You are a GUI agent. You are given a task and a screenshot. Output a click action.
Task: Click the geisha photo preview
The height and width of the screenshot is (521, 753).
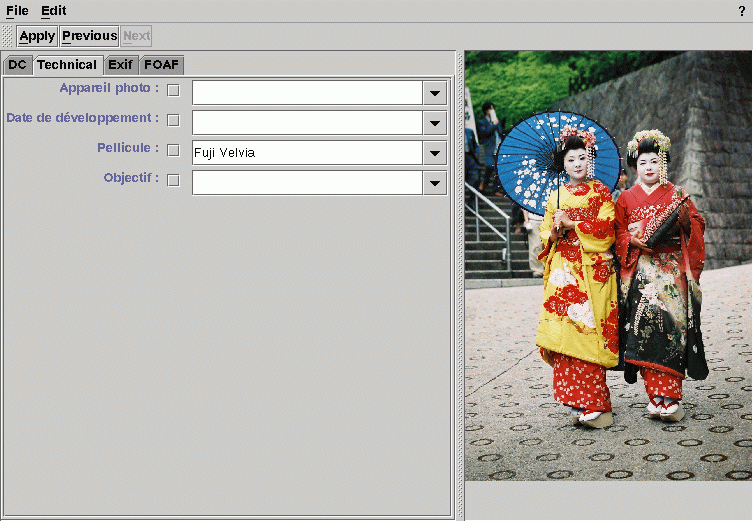pyautogui.click(x=608, y=266)
